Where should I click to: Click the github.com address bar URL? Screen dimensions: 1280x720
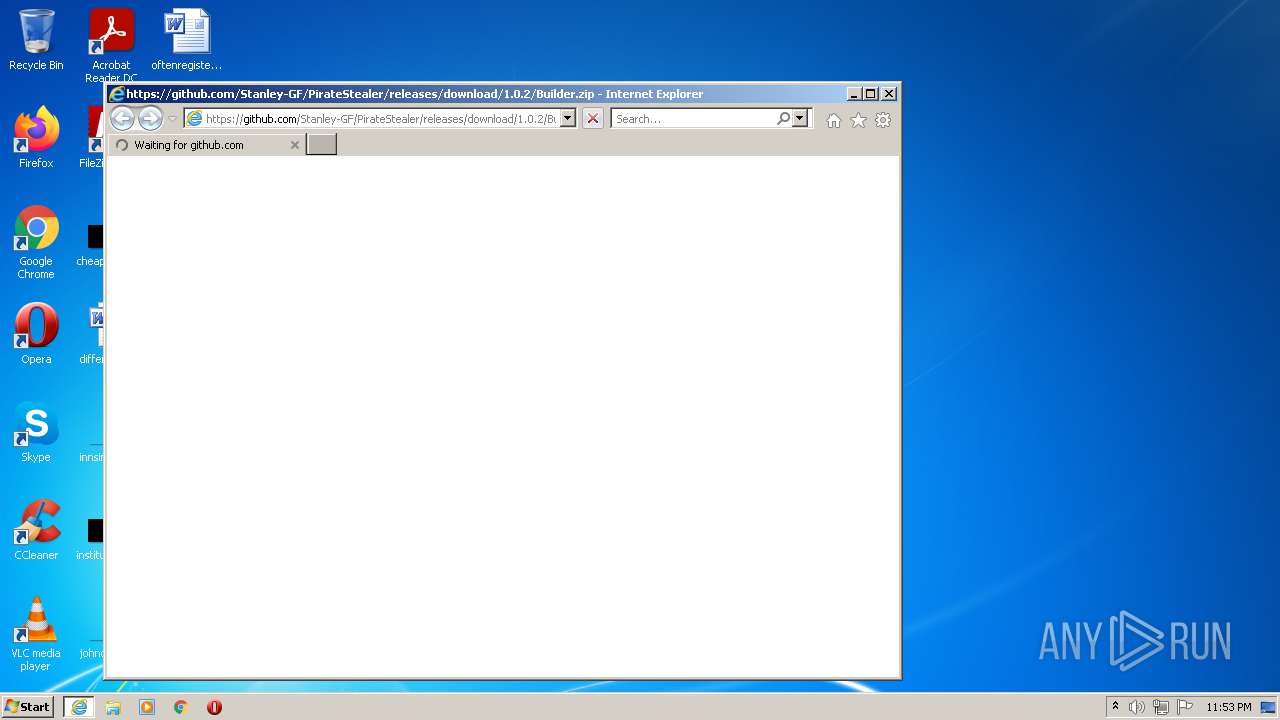click(x=380, y=118)
